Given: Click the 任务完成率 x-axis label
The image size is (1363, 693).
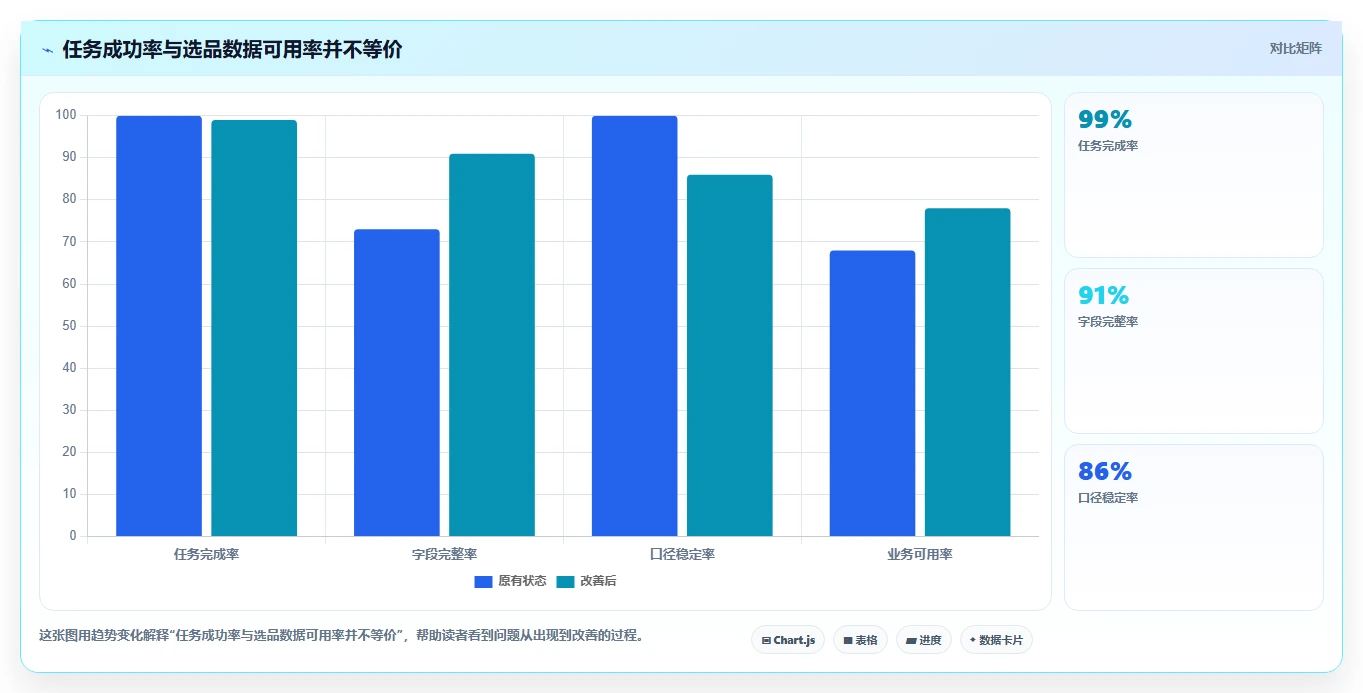Looking at the screenshot, I should tap(206, 554).
